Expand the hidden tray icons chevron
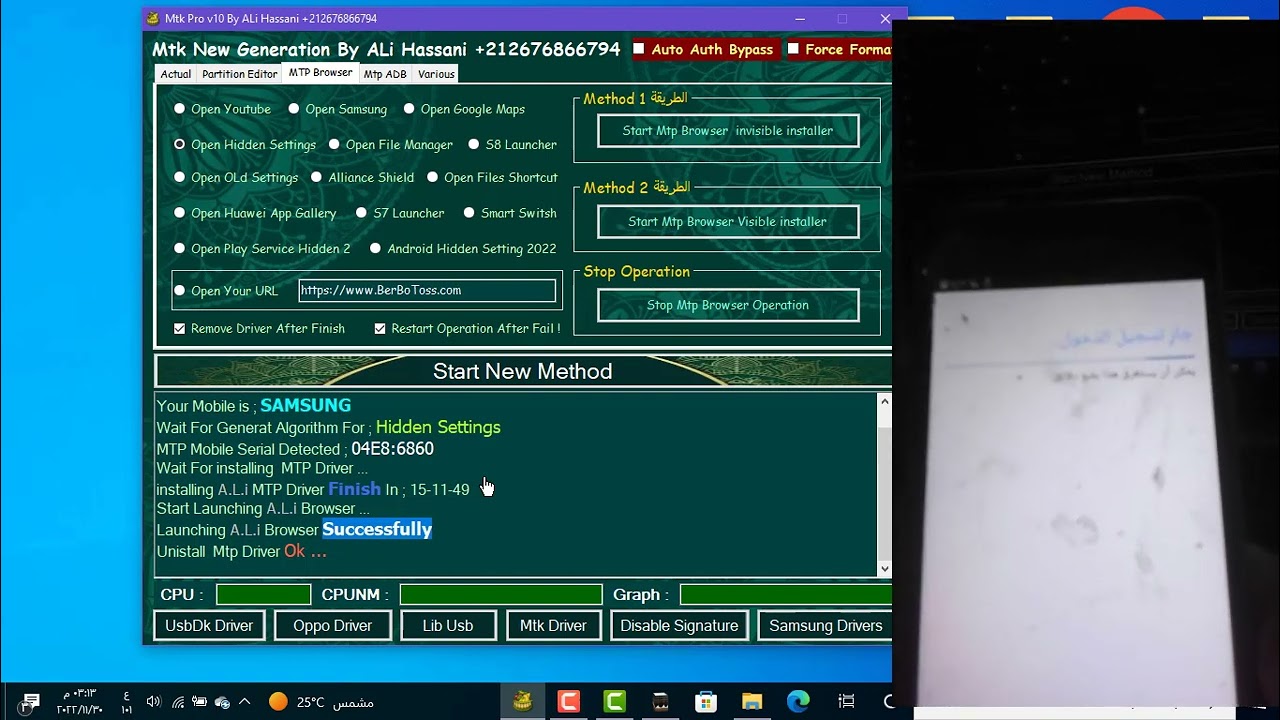This screenshot has width=1280, height=720. (x=245, y=702)
